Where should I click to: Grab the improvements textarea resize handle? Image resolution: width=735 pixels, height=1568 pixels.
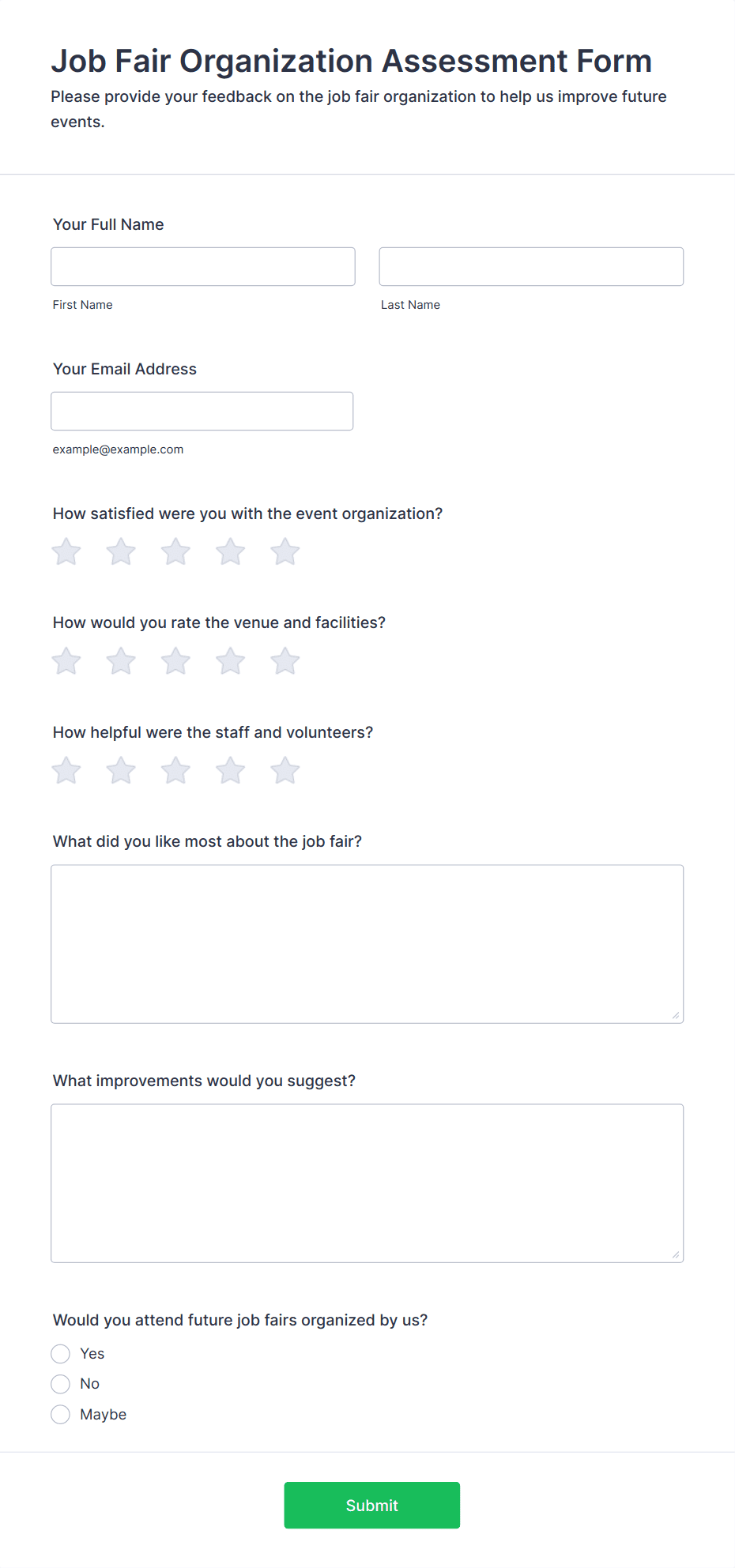pyautogui.click(x=676, y=1254)
